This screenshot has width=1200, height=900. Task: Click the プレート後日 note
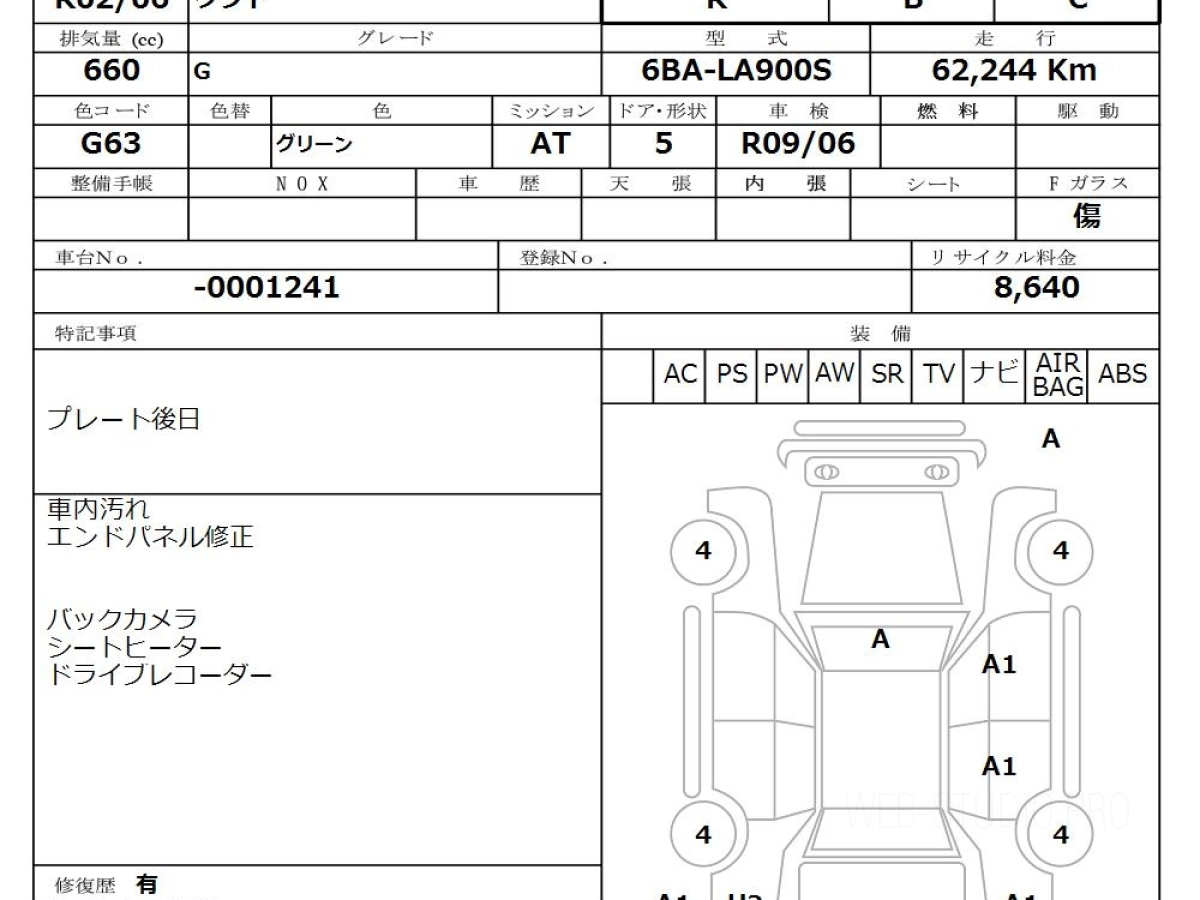(x=124, y=420)
